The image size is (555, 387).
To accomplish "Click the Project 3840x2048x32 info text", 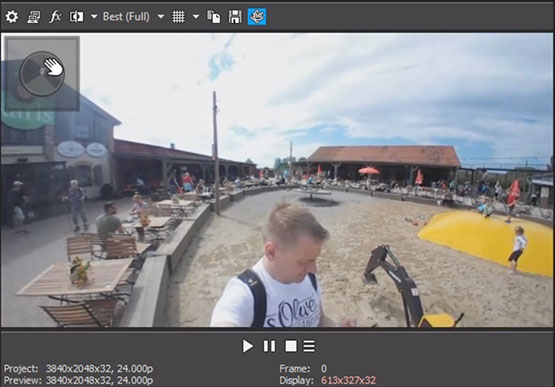I will 78,369.
